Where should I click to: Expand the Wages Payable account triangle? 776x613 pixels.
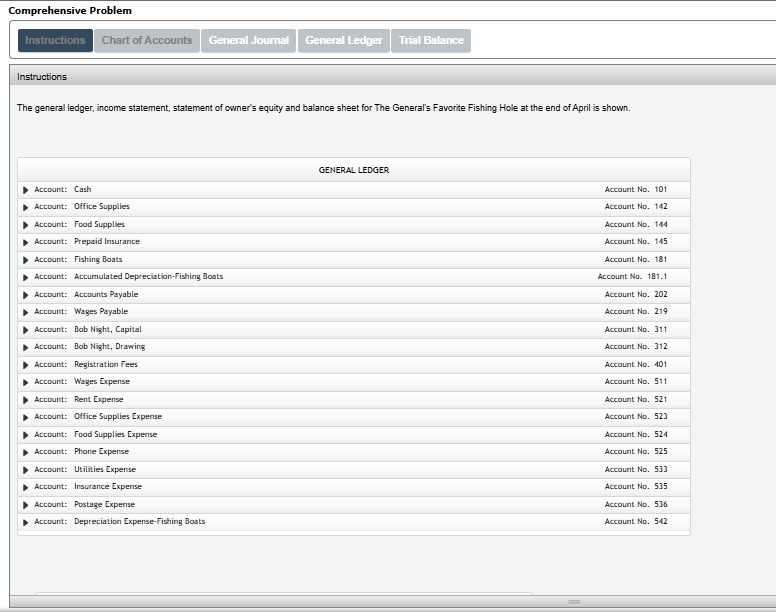tap(26, 313)
